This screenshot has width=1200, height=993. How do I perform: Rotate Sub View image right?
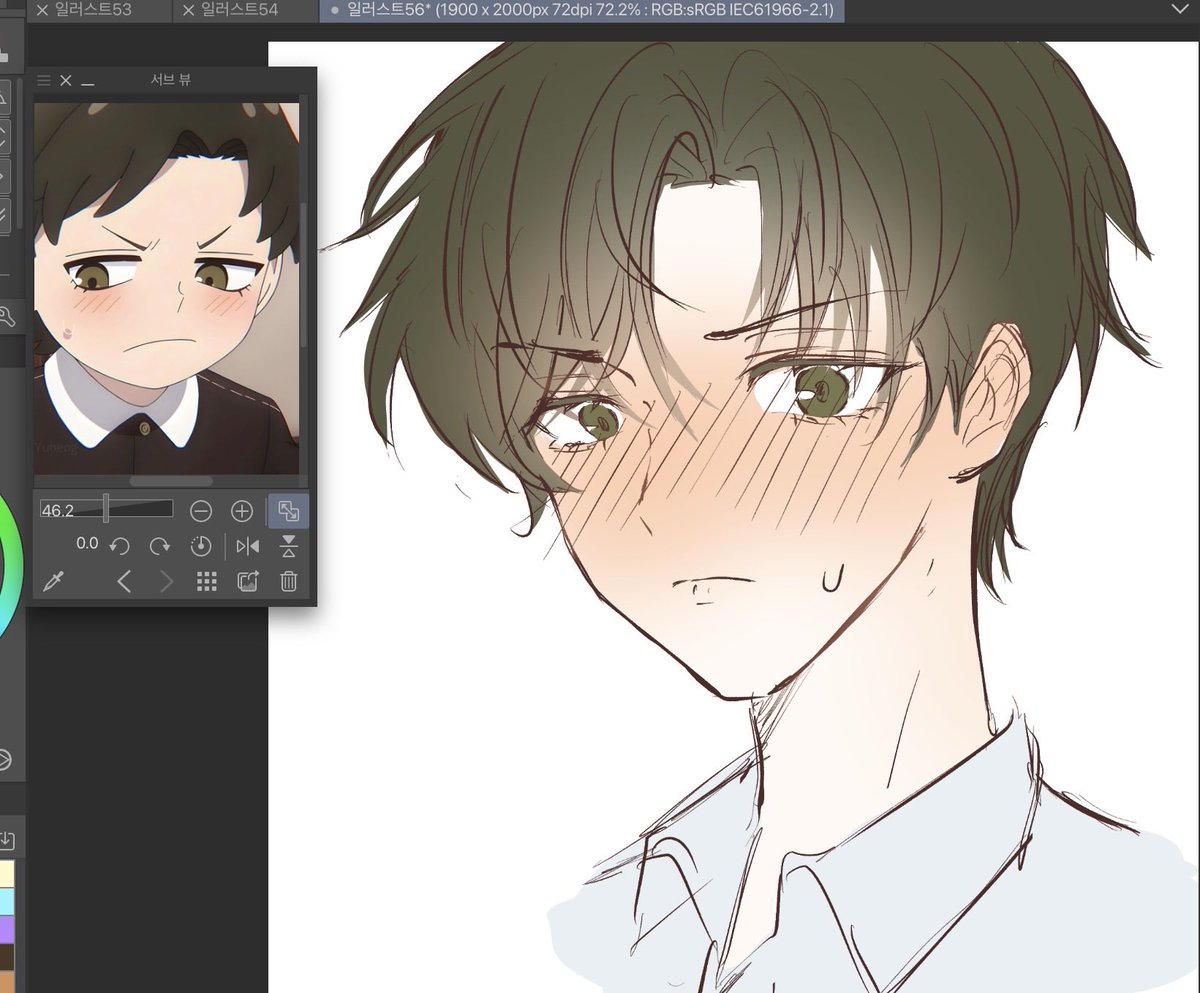click(x=160, y=546)
